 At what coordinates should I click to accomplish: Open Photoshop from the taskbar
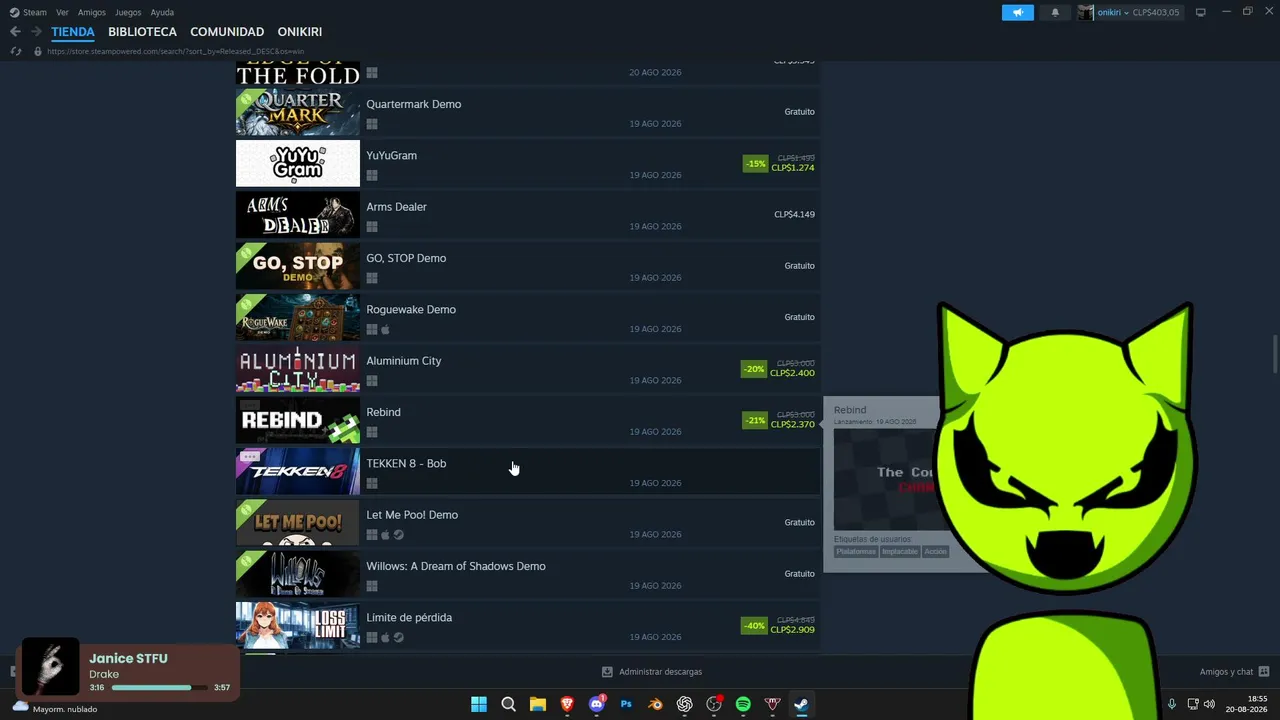pyautogui.click(x=626, y=704)
